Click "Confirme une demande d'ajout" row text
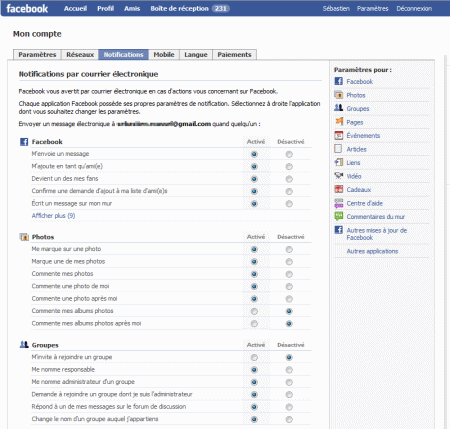Image resolution: width=450 pixels, height=429 pixels. 99,191
